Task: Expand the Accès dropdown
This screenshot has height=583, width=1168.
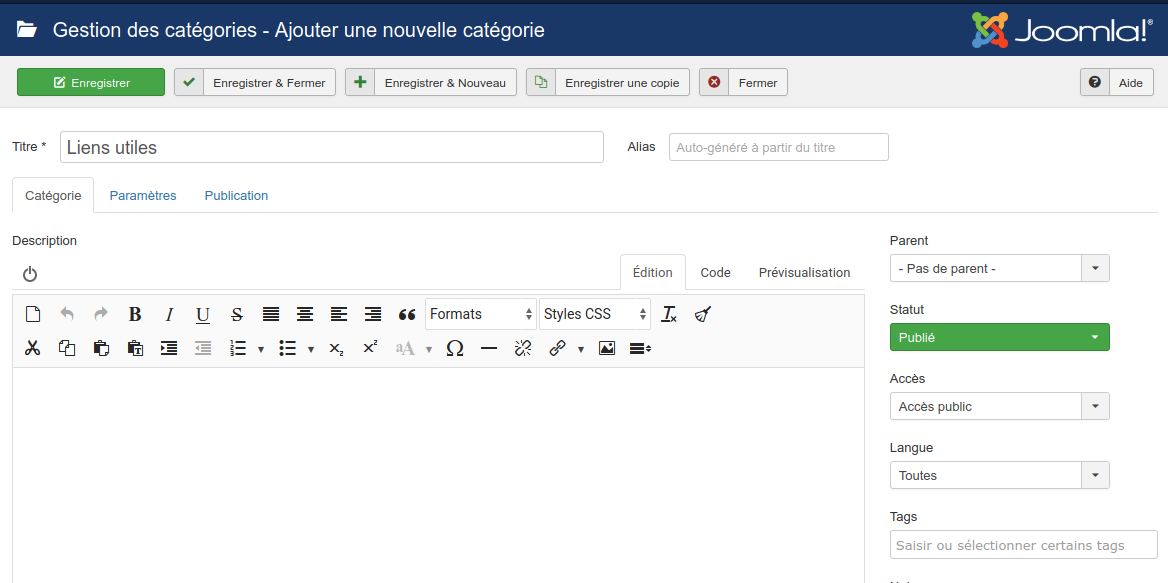Action: coord(998,406)
